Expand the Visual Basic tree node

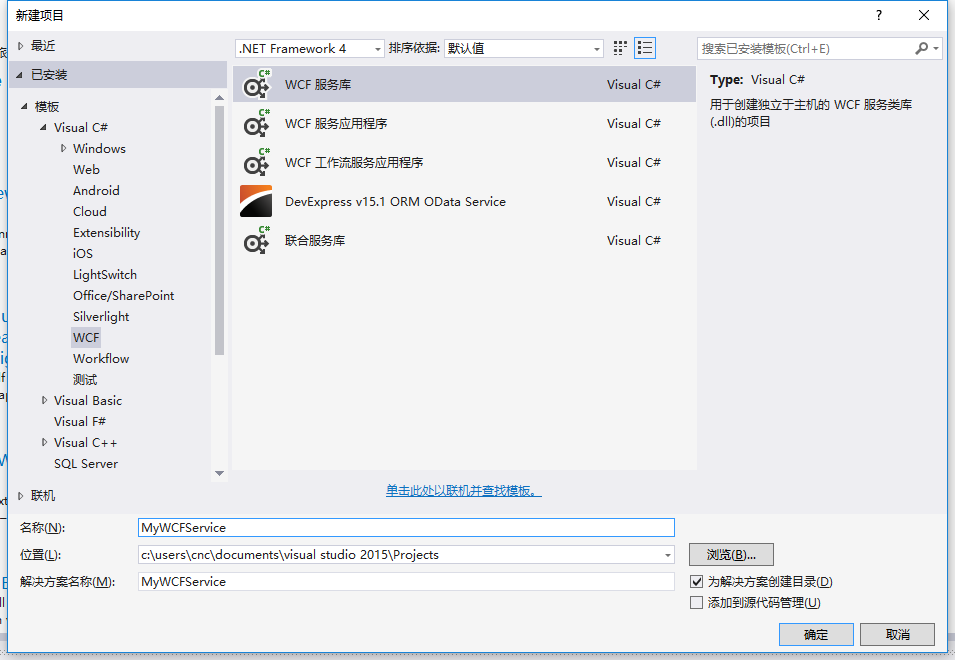tap(44, 400)
